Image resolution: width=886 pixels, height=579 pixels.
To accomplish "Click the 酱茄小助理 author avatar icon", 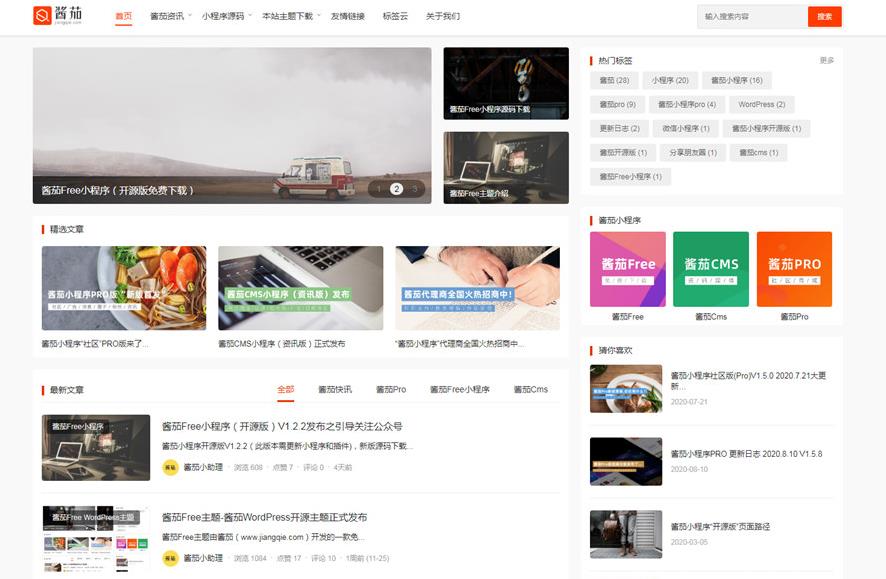I will click(x=170, y=467).
